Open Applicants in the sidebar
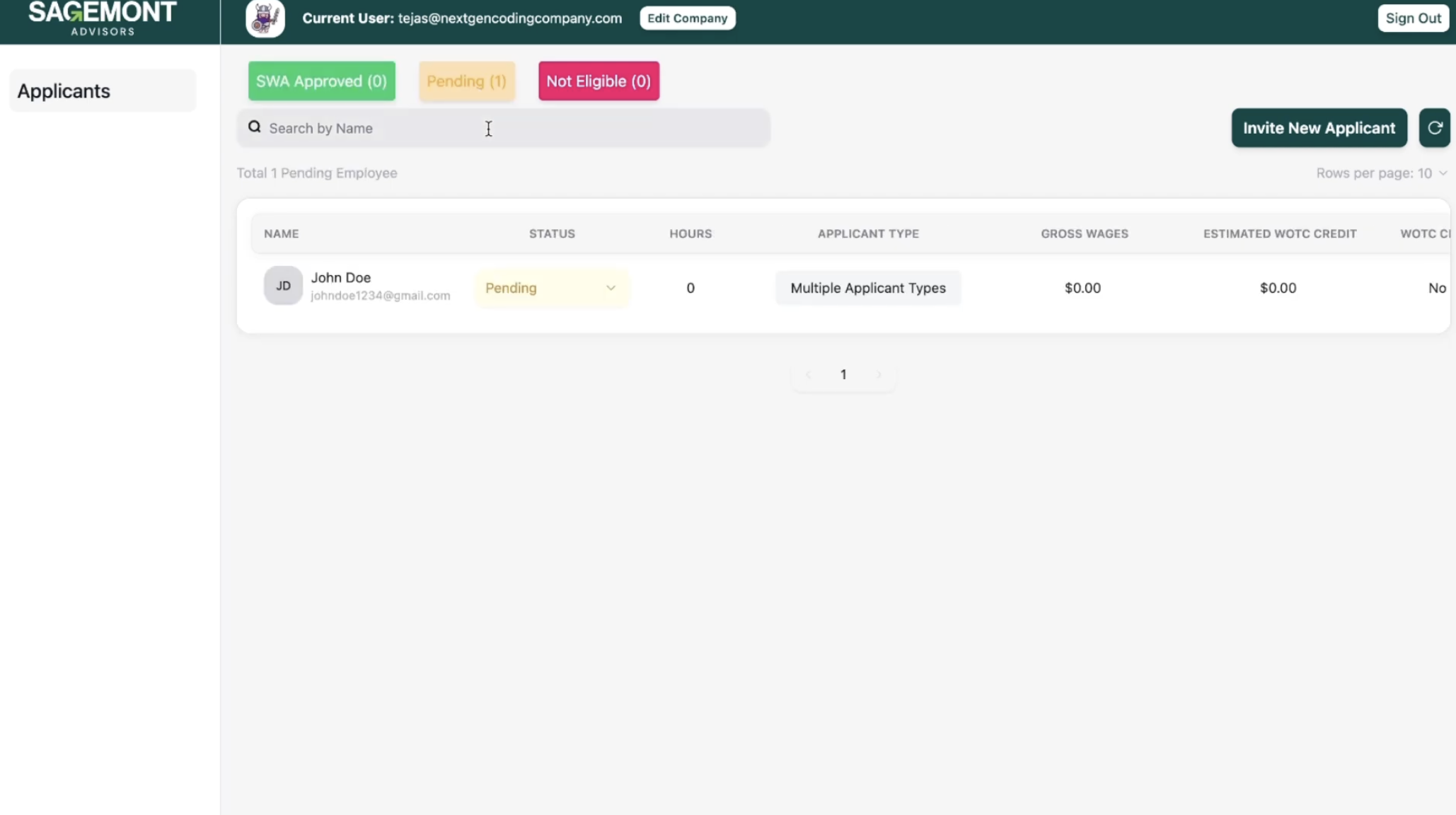The image size is (1456, 815). [x=103, y=91]
